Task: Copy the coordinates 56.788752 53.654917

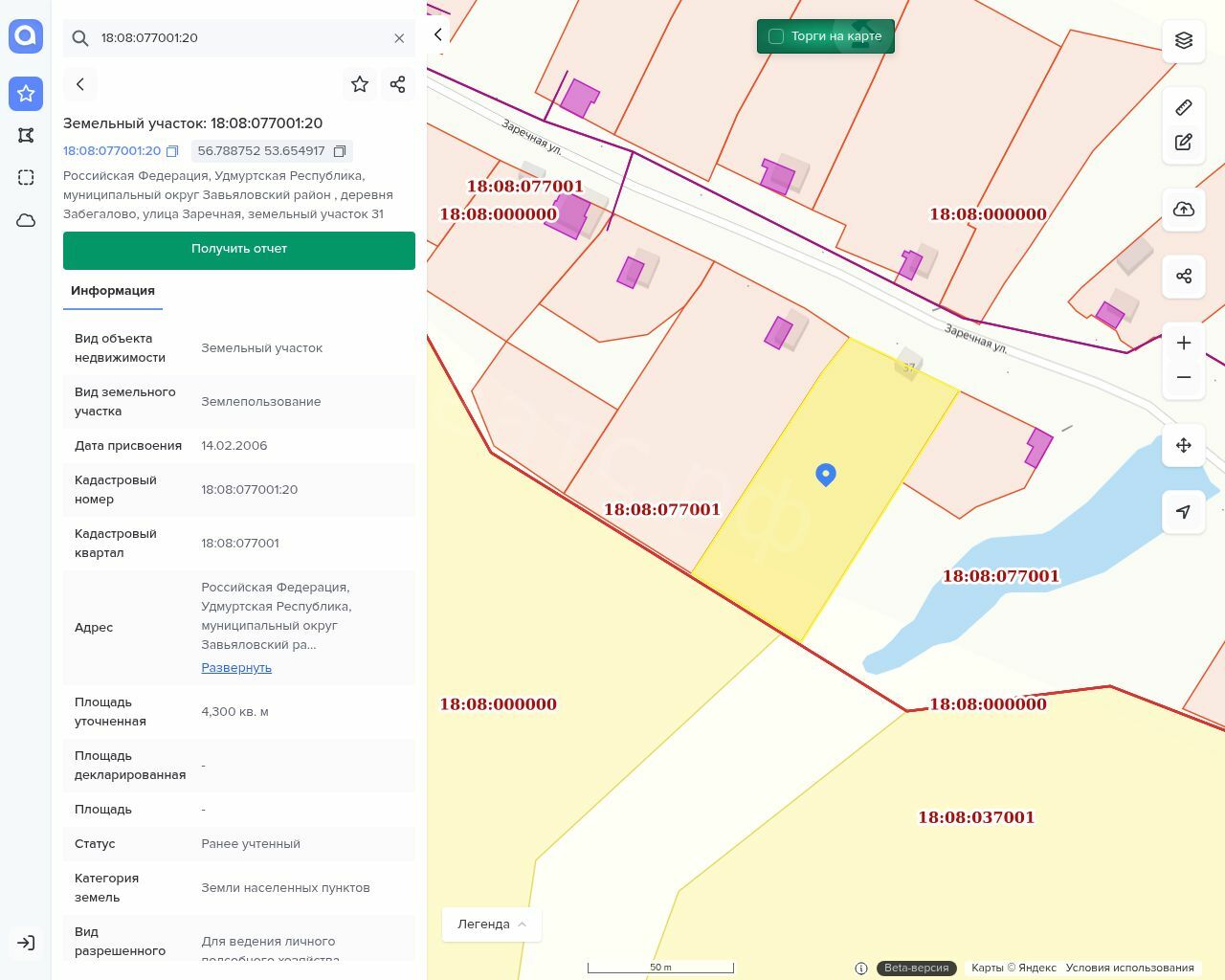Action: (x=340, y=151)
